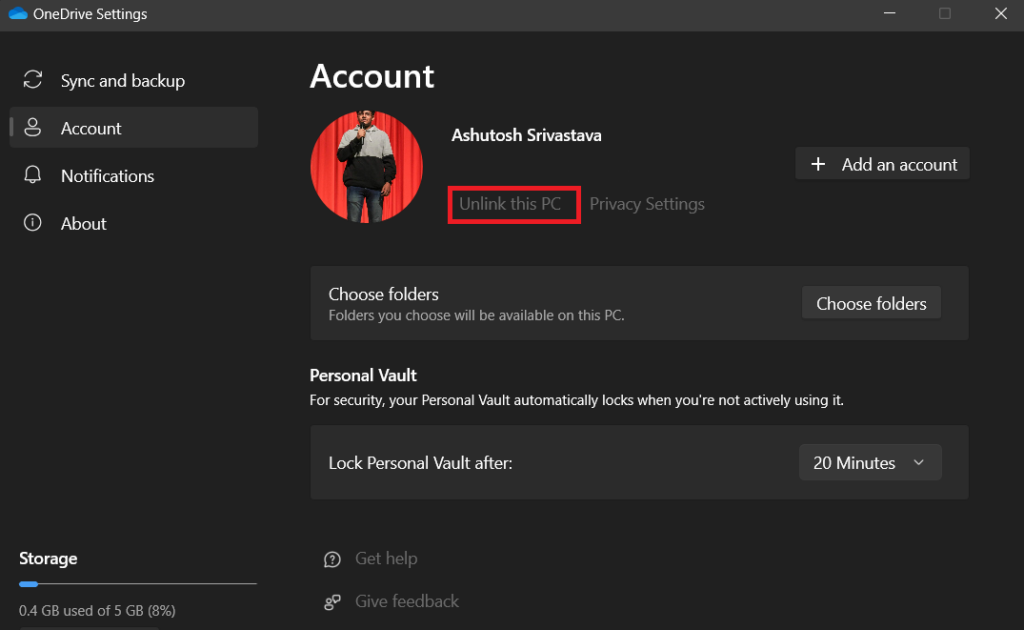Viewport: 1024px width, 630px height.
Task: Click the storage usage progress bar
Action: coord(138,583)
